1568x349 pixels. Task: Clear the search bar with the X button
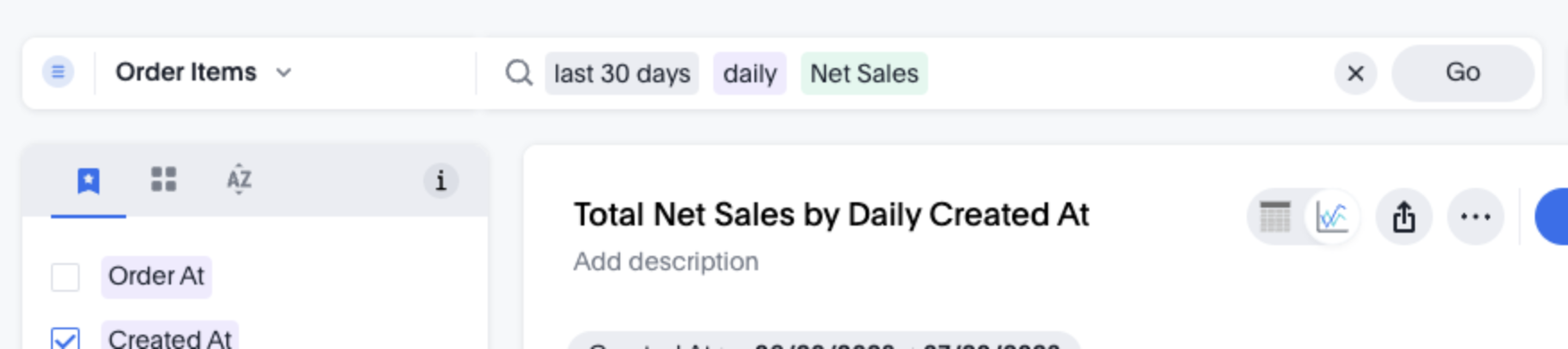1356,73
